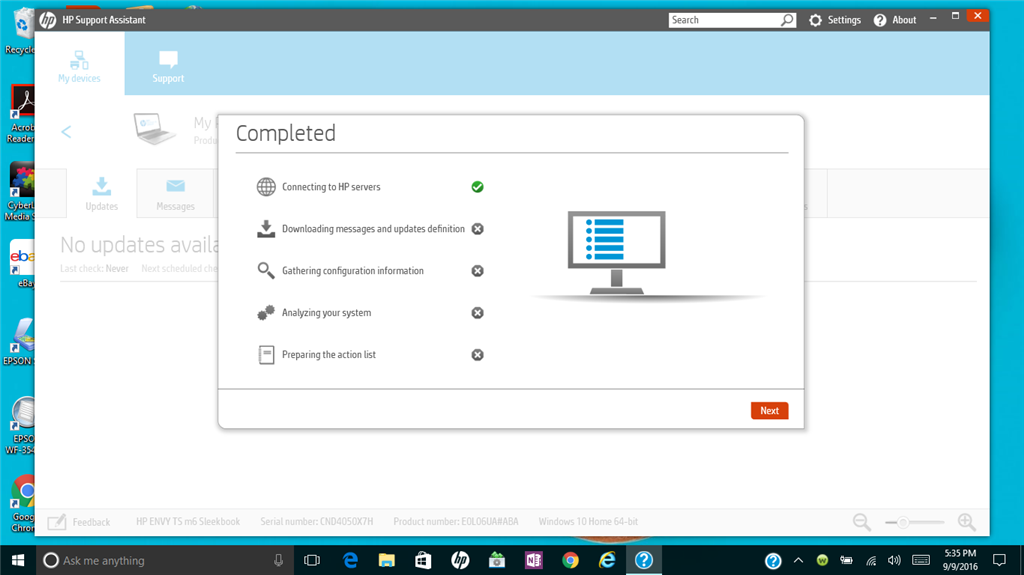Click the Preparing the action list document icon

[266, 355]
